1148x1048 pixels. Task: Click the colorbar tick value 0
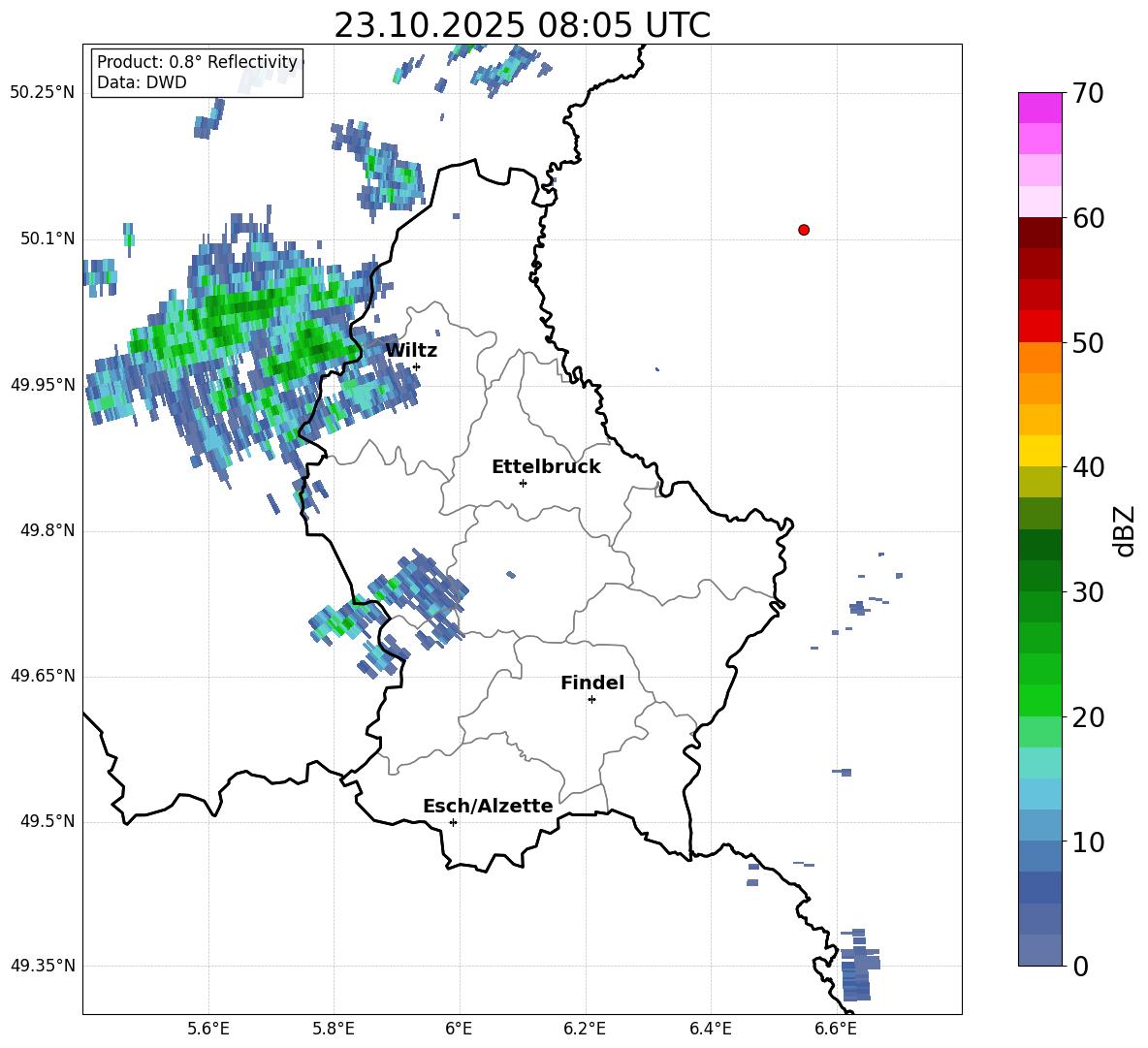[1080, 966]
